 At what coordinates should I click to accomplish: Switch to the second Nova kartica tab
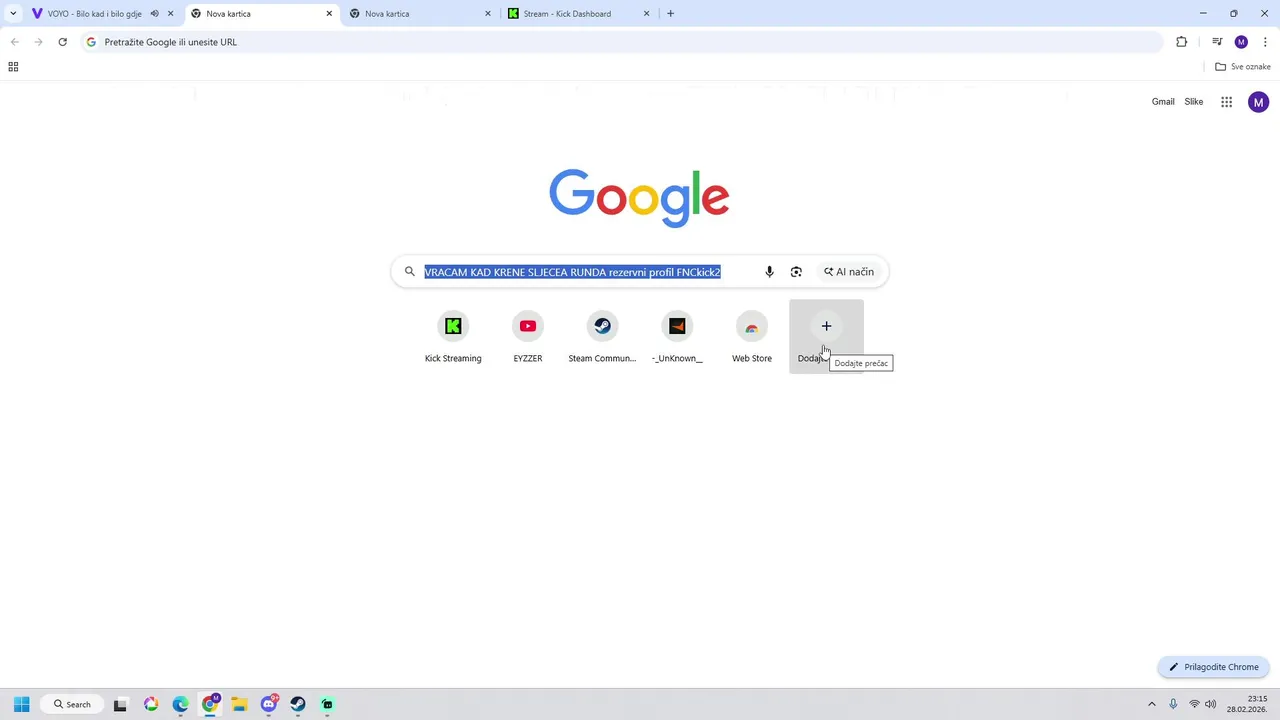(420, 14)
